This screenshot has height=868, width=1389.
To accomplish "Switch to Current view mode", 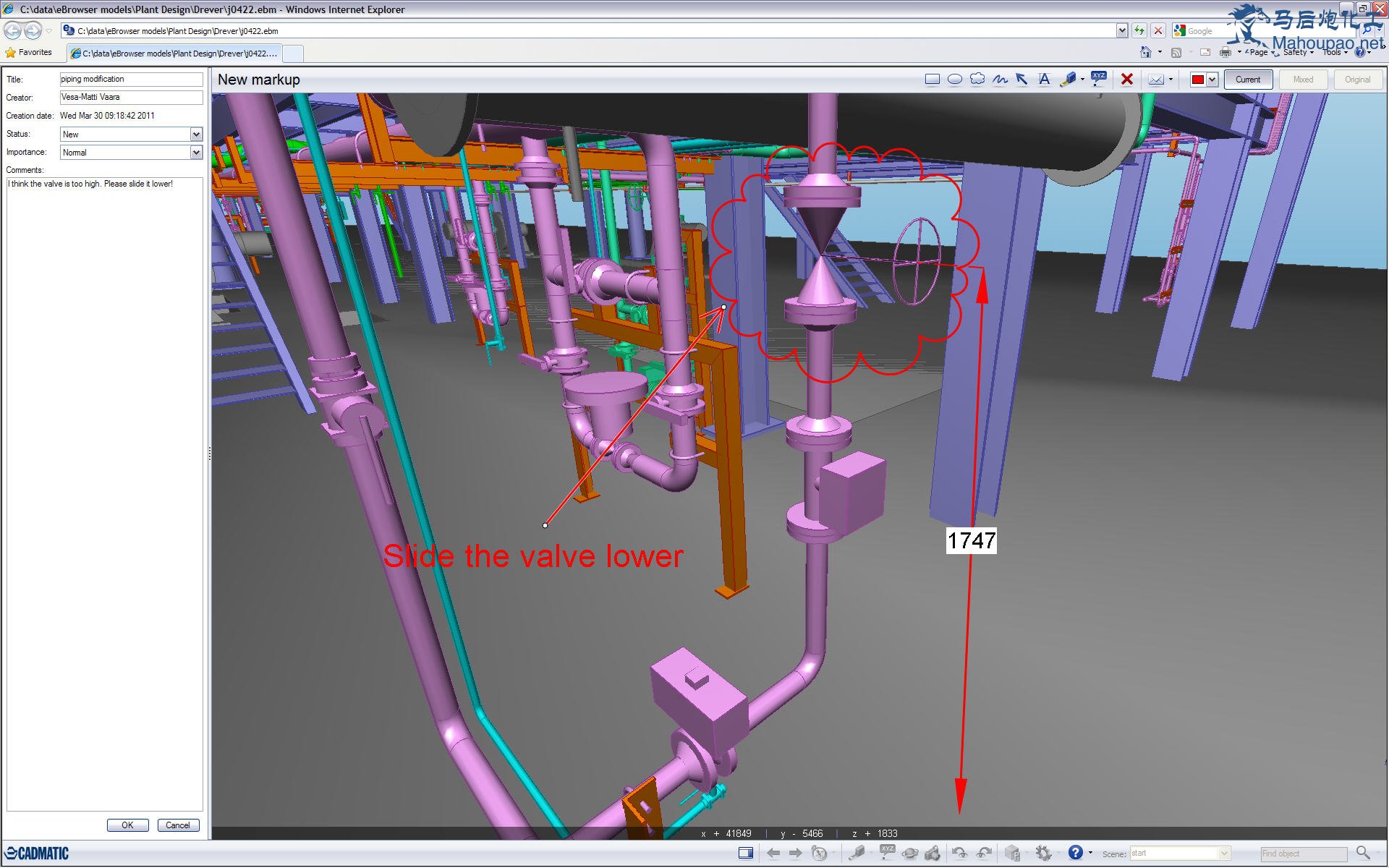I will (1248, 80).
